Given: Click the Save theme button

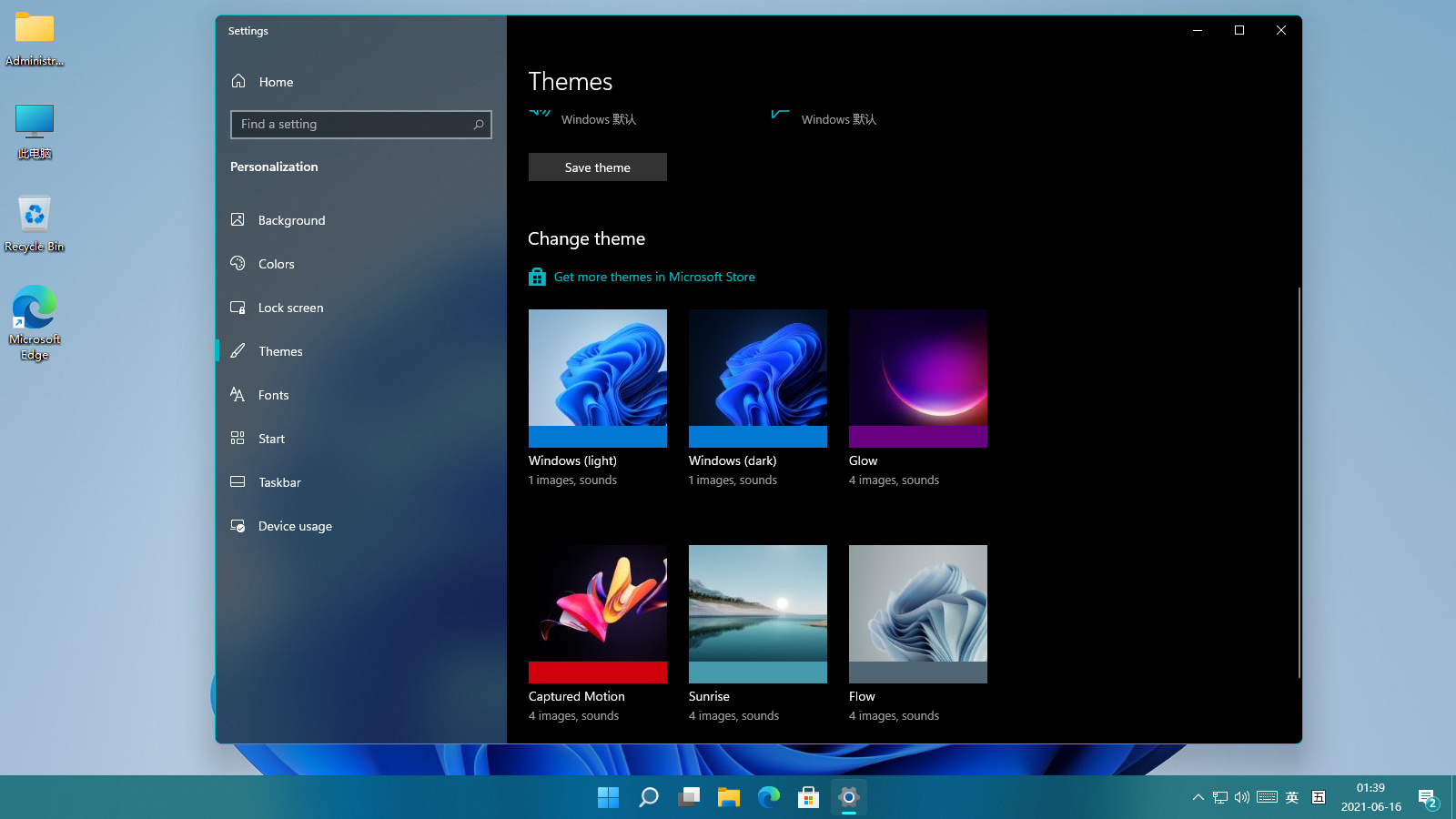Looking at the screenshot, I should 597,167.
